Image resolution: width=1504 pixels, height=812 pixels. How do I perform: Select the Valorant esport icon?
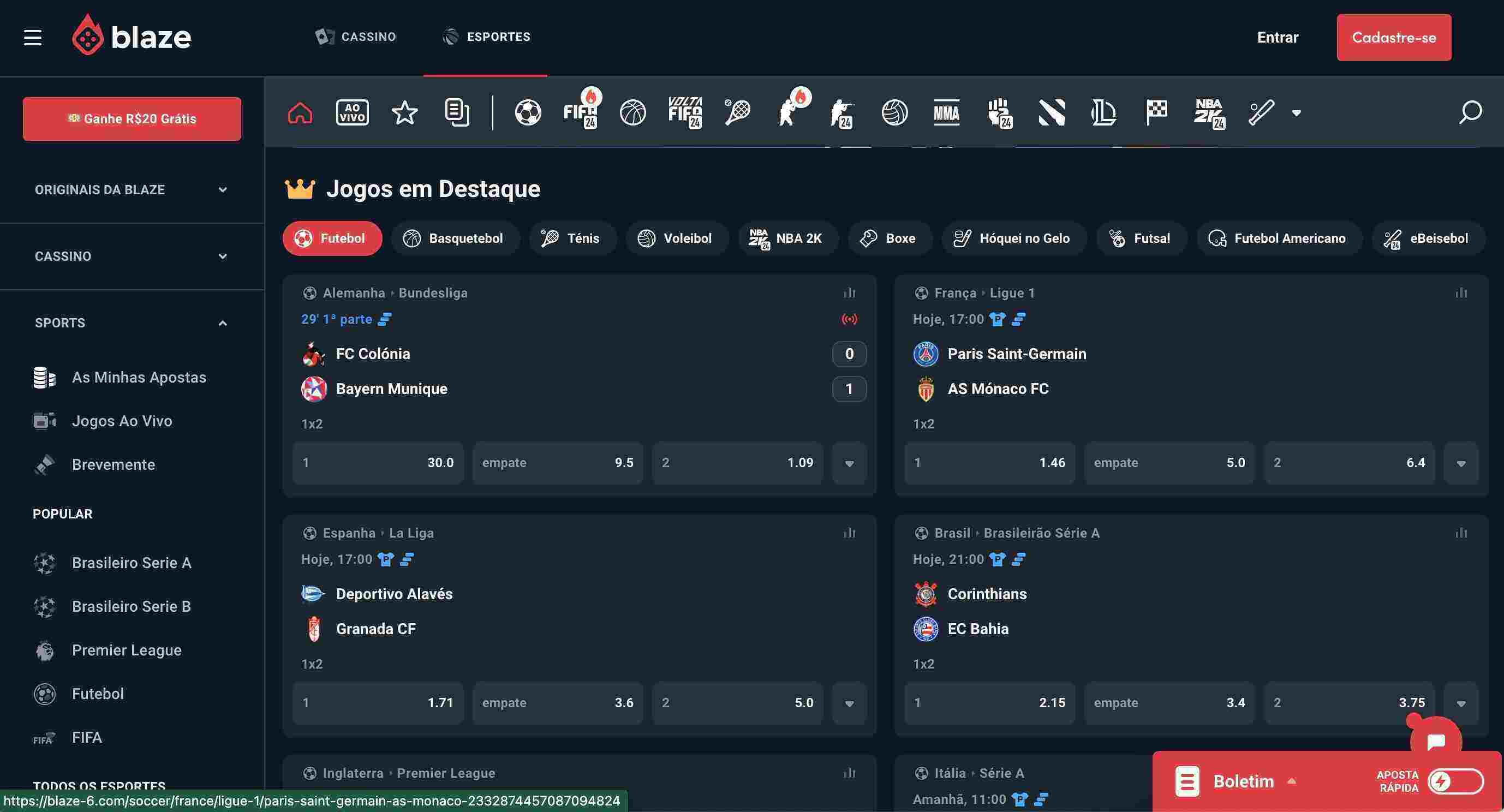coord(1052,112)
